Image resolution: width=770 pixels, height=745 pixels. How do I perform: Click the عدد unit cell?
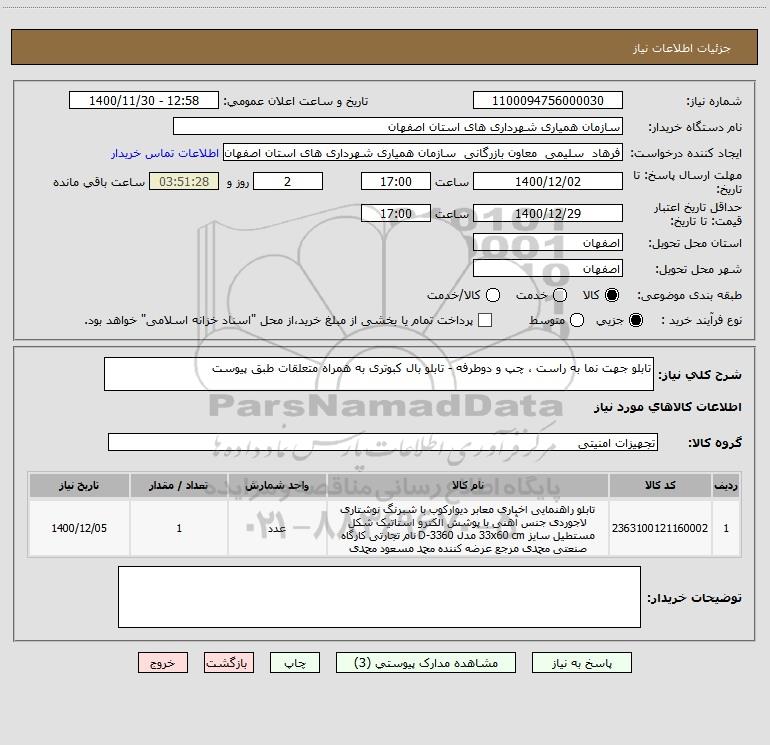click(277, 528)
